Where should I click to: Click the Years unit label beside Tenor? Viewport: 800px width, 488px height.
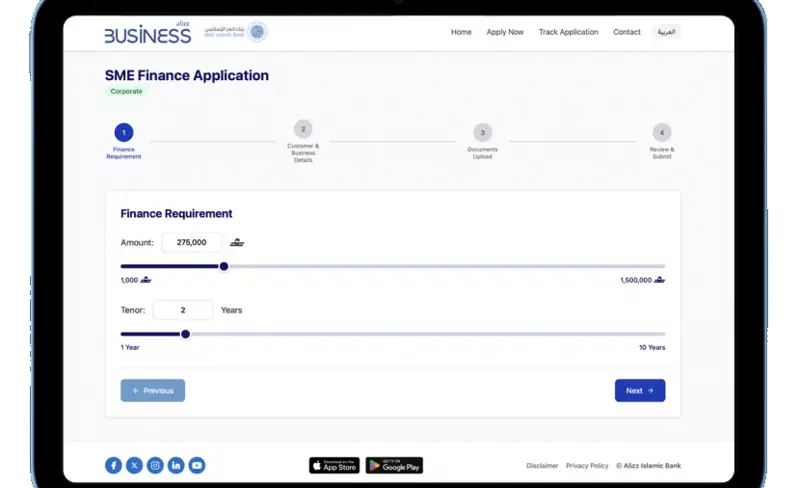pos(232,310)
